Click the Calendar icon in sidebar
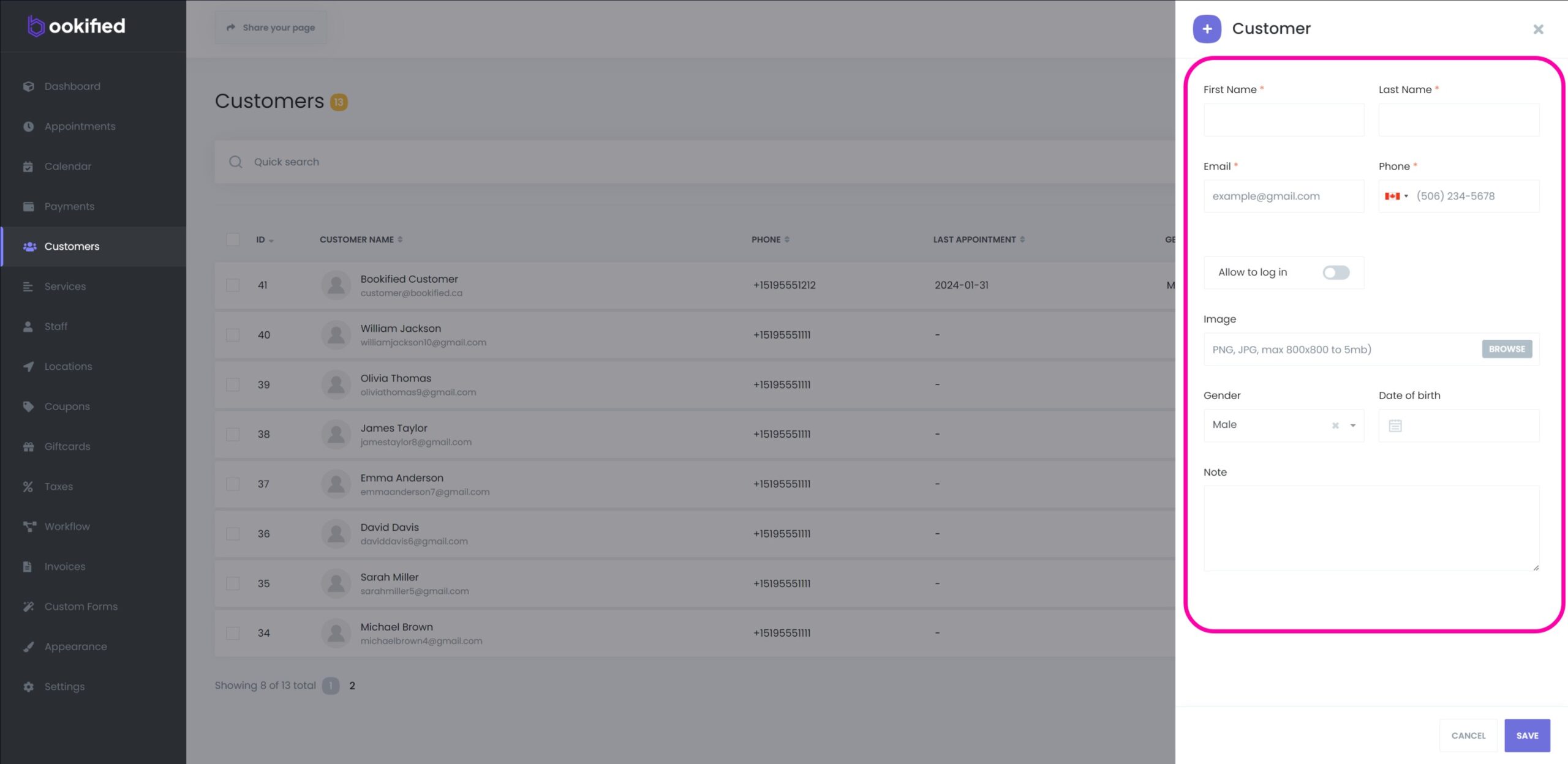Viewport: 1568px width, 764px height. (x=28, y=167)
